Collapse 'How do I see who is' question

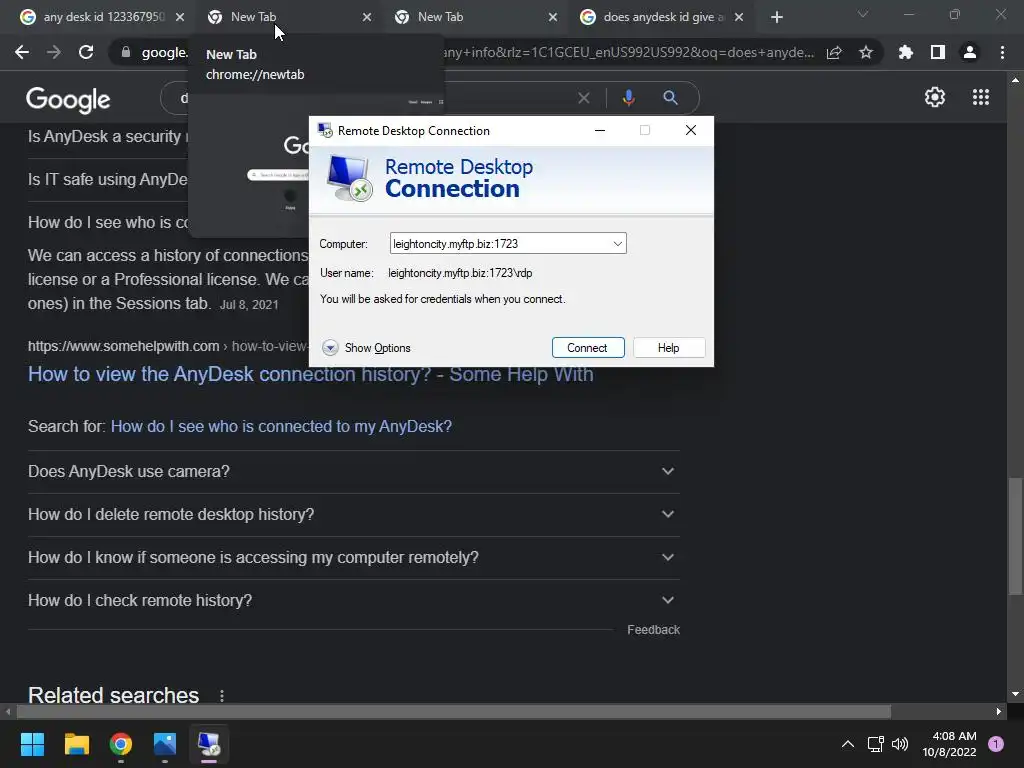coord(108,222)
